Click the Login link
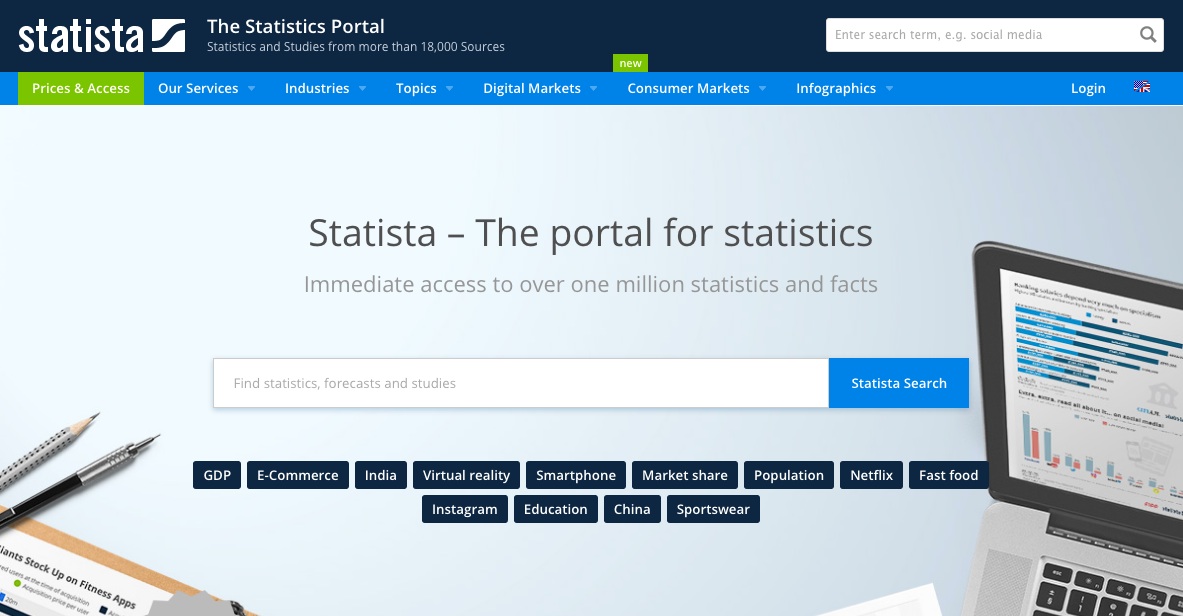The image size is (1183, 616). click(1088, 88)
